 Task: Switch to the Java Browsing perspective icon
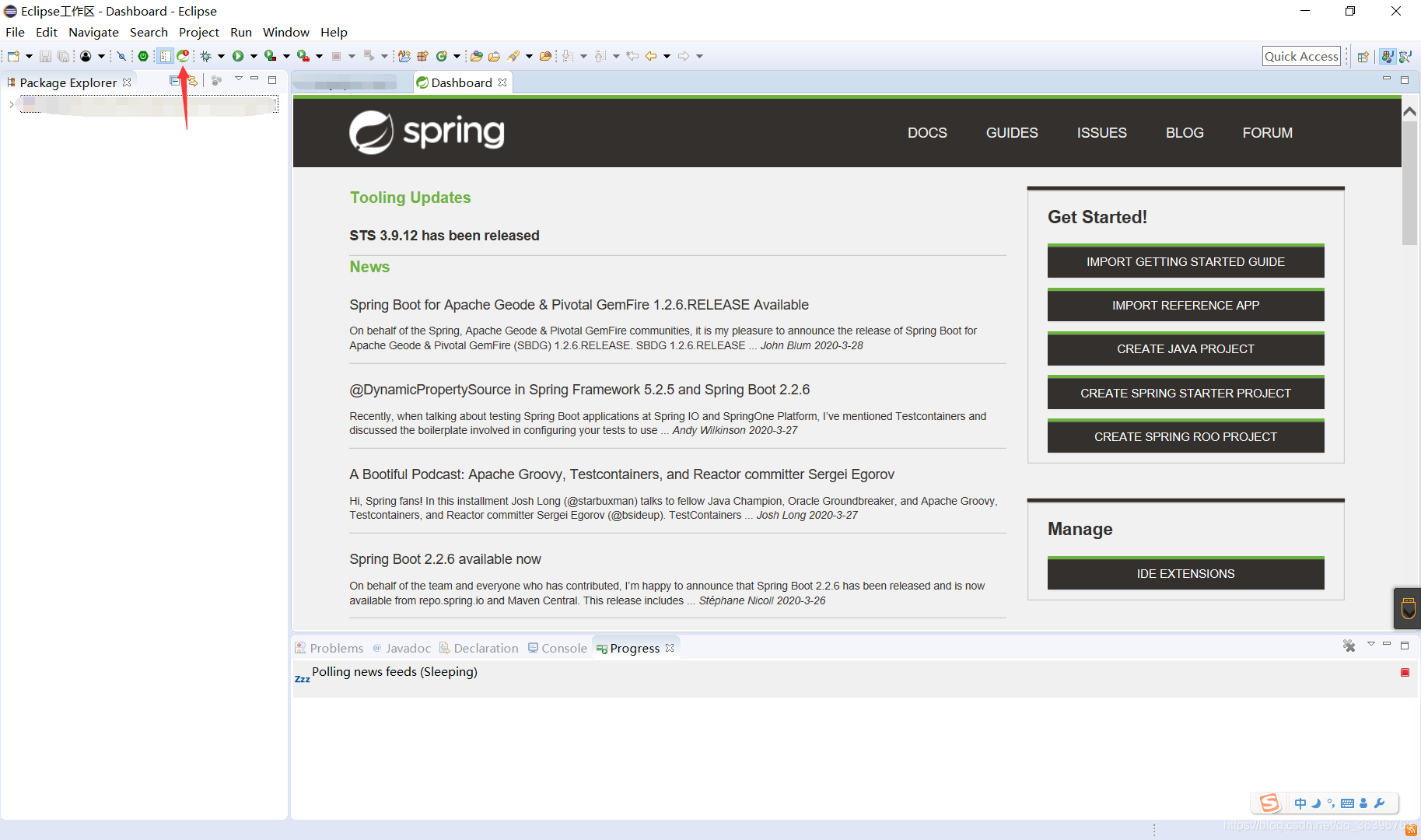pos(1405,56)
